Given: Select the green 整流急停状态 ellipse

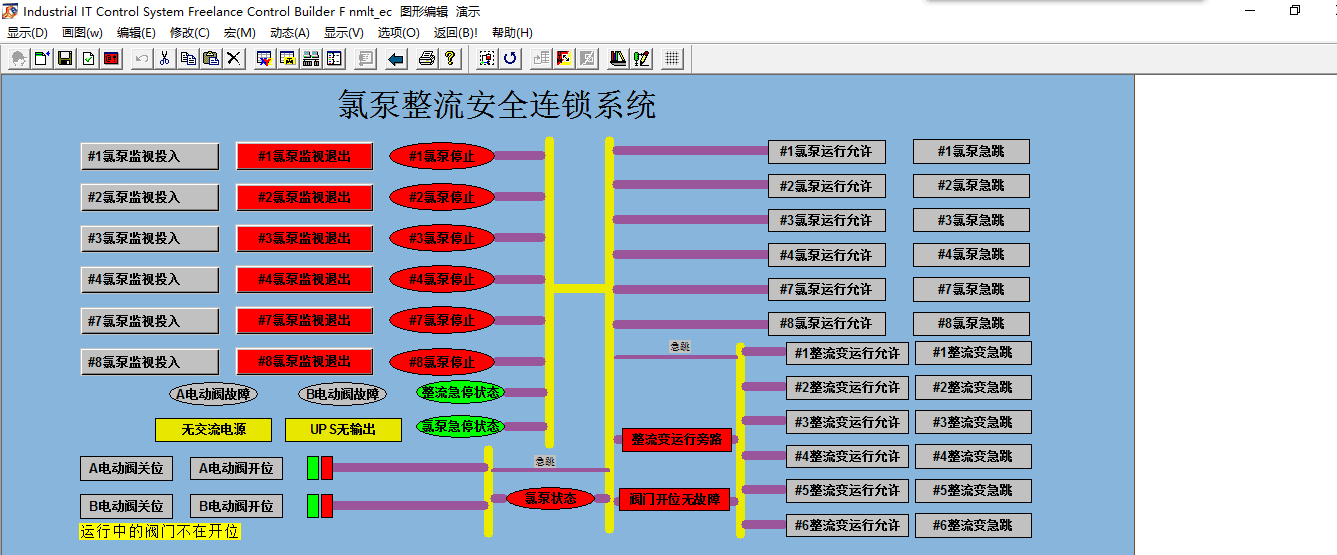Looking at the screenshot, I should point(461,392).
